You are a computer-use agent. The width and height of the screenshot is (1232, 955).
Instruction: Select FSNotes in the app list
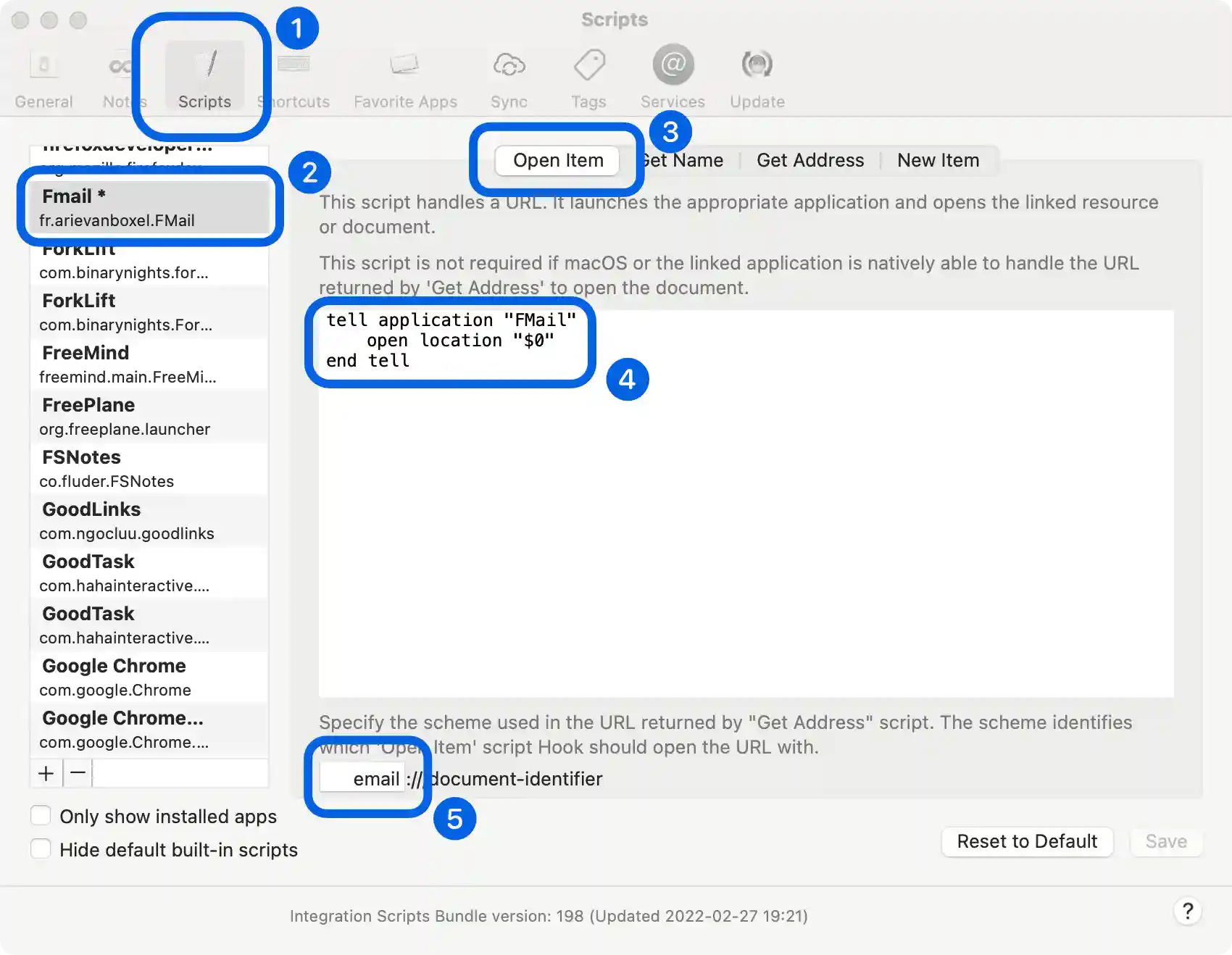pos(149,468)
